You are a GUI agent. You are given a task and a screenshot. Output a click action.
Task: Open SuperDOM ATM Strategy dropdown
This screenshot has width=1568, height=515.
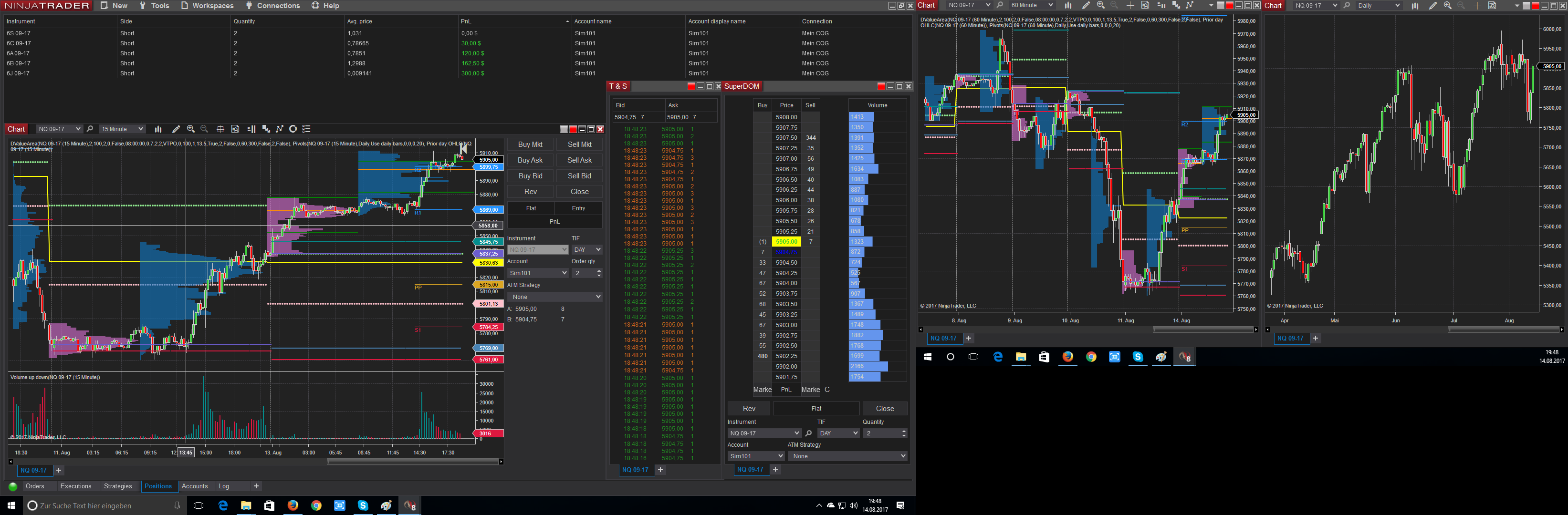(x=847, y=456)
